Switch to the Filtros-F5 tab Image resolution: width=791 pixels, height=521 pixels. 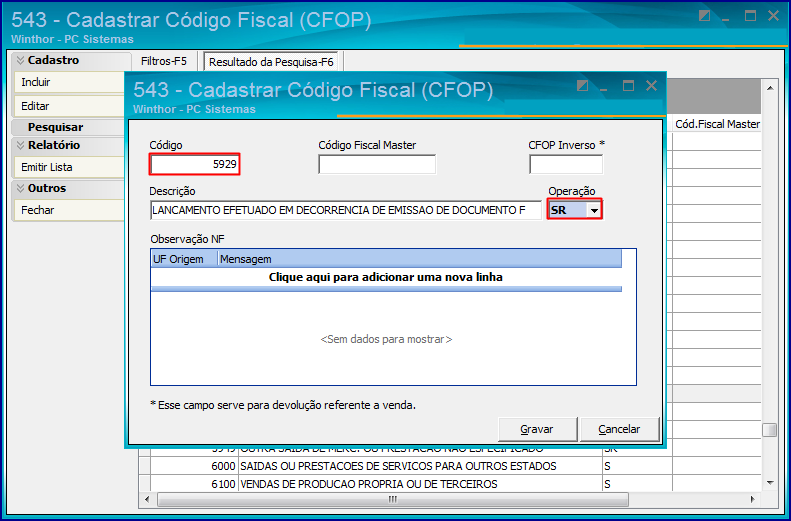[x=164, y=62]
